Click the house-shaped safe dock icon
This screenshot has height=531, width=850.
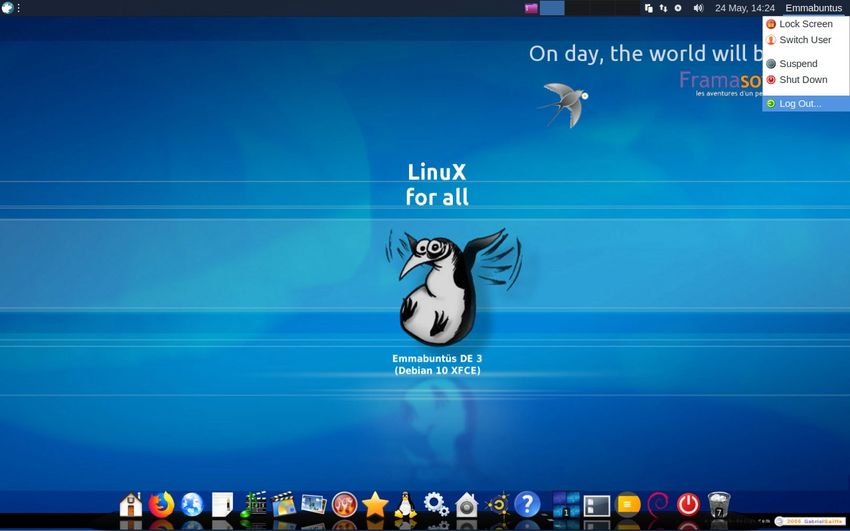pos(467,504)
